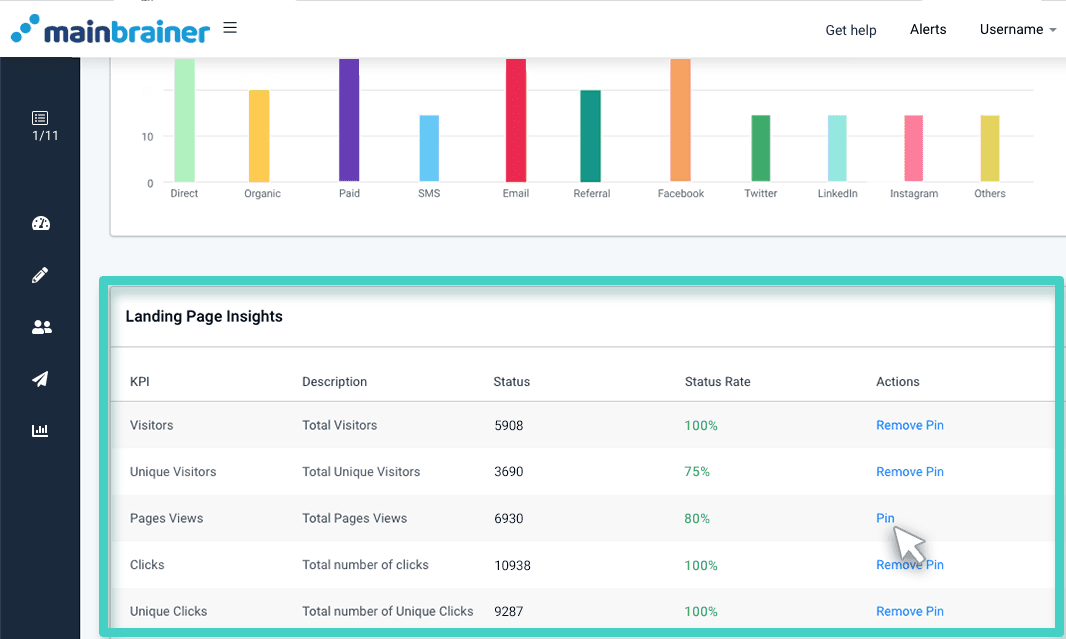
Task: Select the pencil edit icon in sidebar
Action: coord(40,275)
